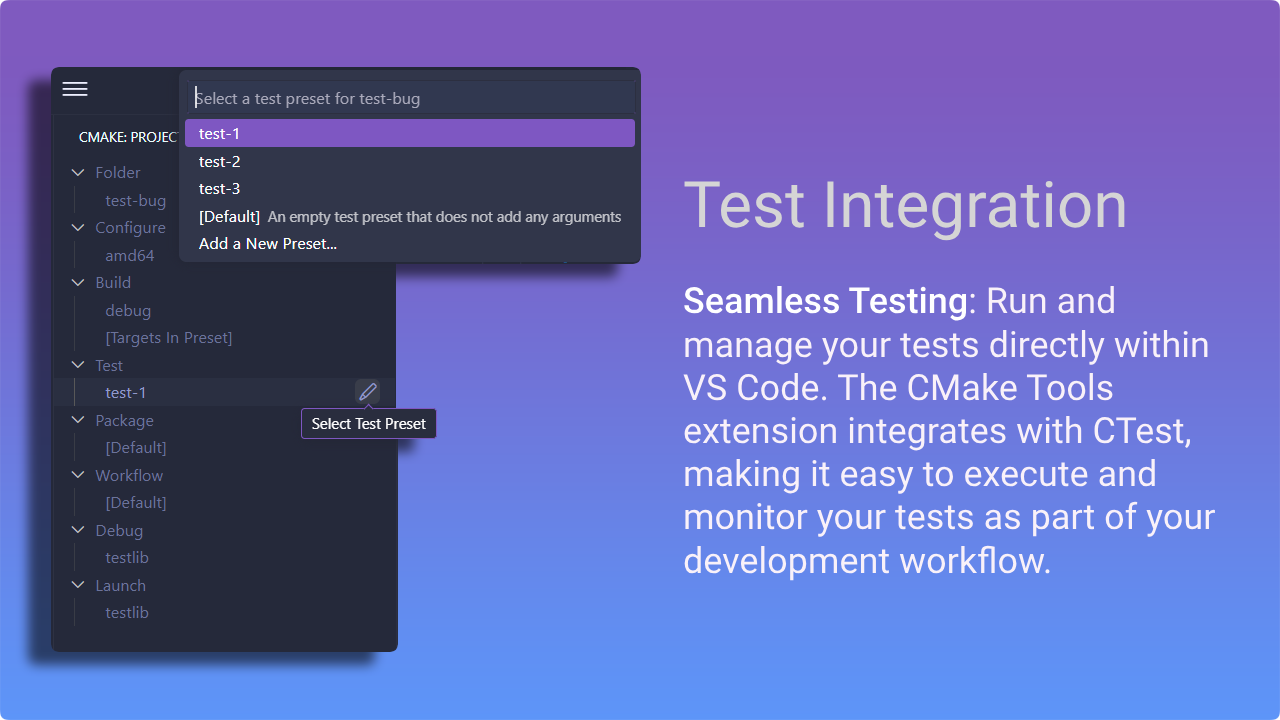Focus the test preset search field

409,98
